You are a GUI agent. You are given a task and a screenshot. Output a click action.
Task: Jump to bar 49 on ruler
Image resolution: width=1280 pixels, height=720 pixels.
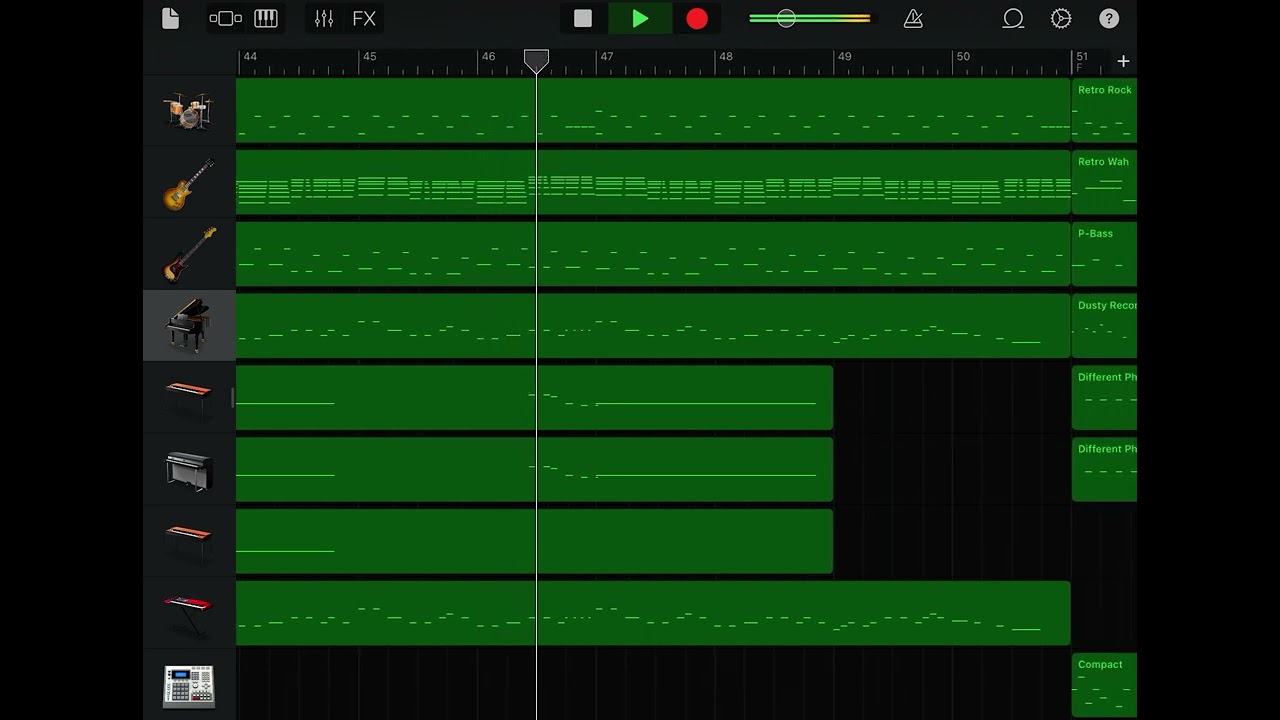click(x=844, y=57)
